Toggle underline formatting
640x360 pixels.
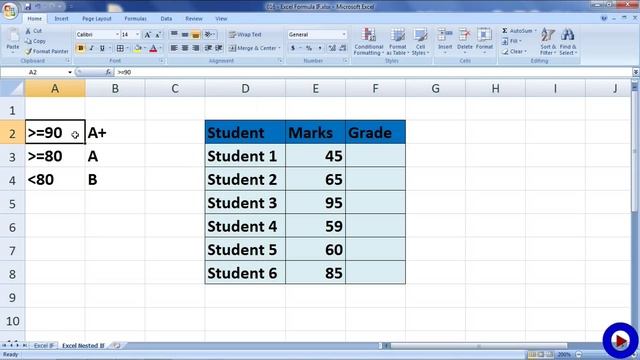102,48
